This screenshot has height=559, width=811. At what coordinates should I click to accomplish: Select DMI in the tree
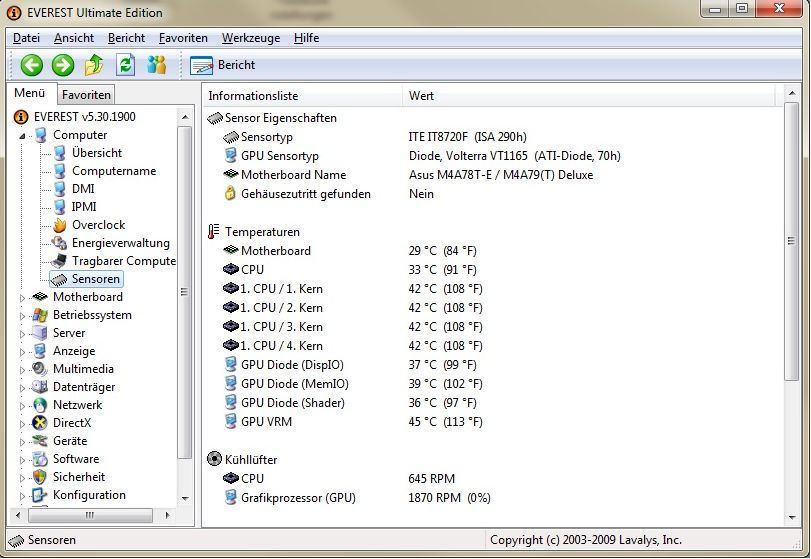[83, 189]
